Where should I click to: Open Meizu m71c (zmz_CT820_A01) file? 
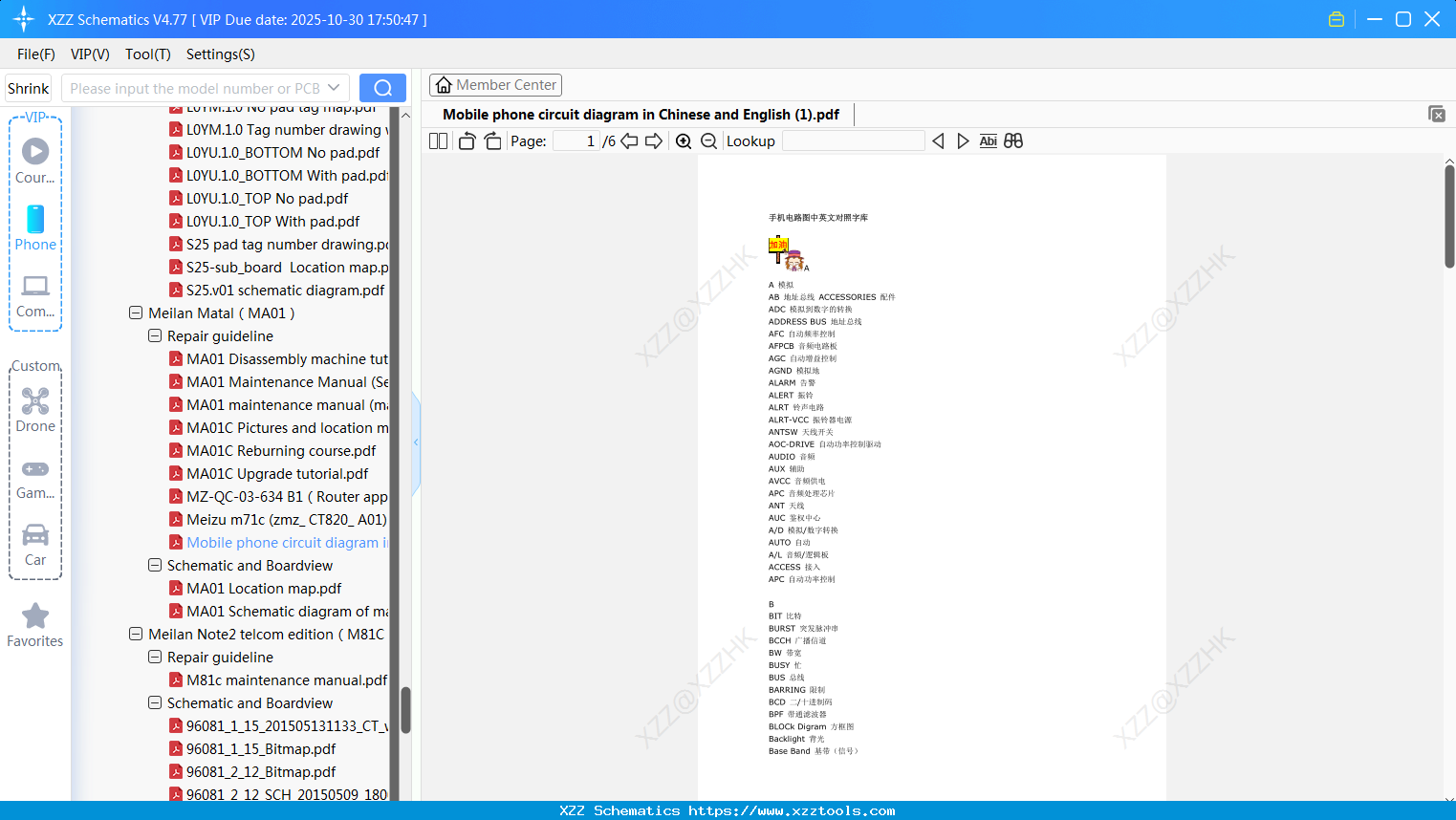(x=278, y=519)
